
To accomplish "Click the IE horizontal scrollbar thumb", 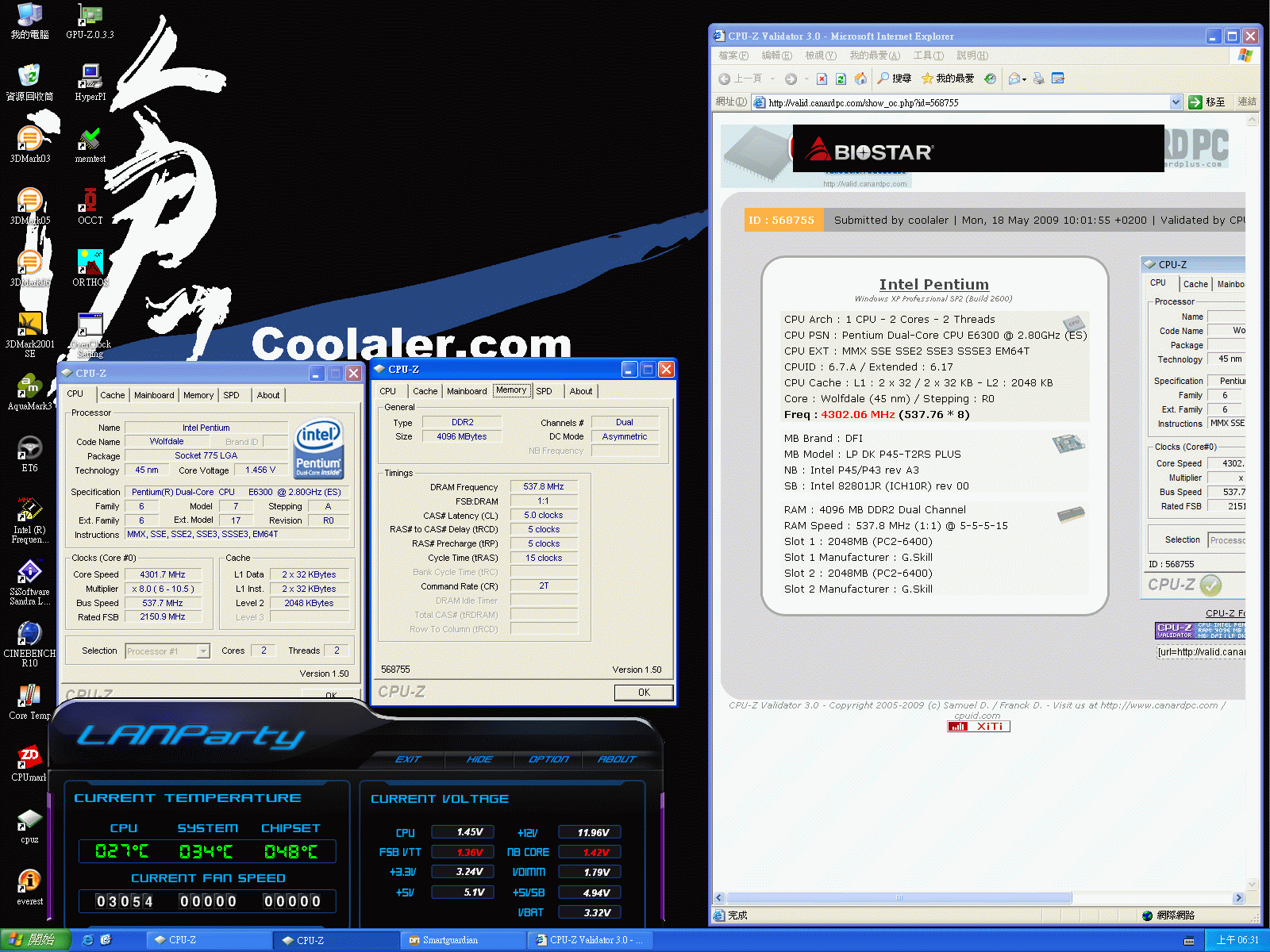I will coord(899,898).
